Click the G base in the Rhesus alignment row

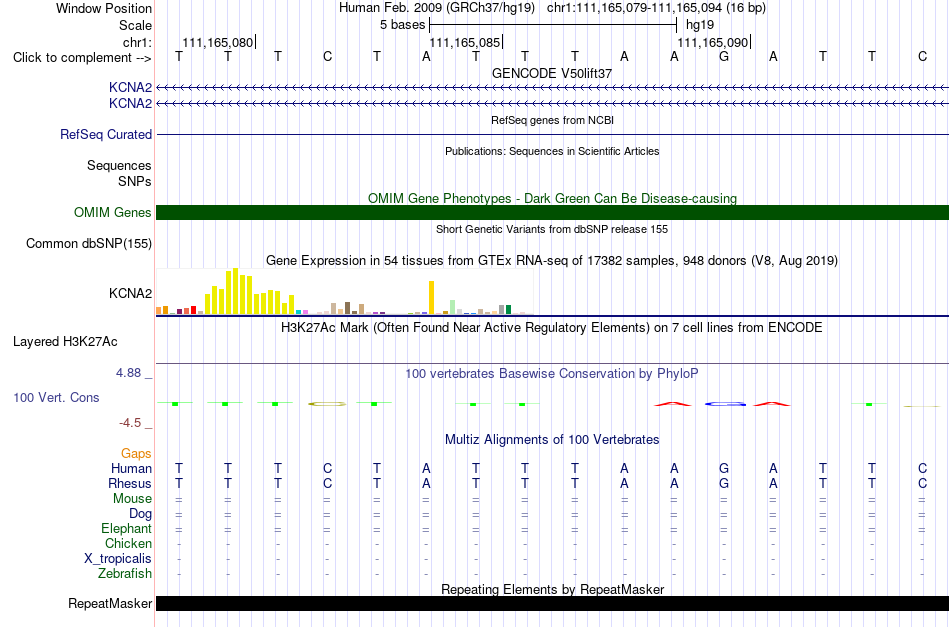723,484
